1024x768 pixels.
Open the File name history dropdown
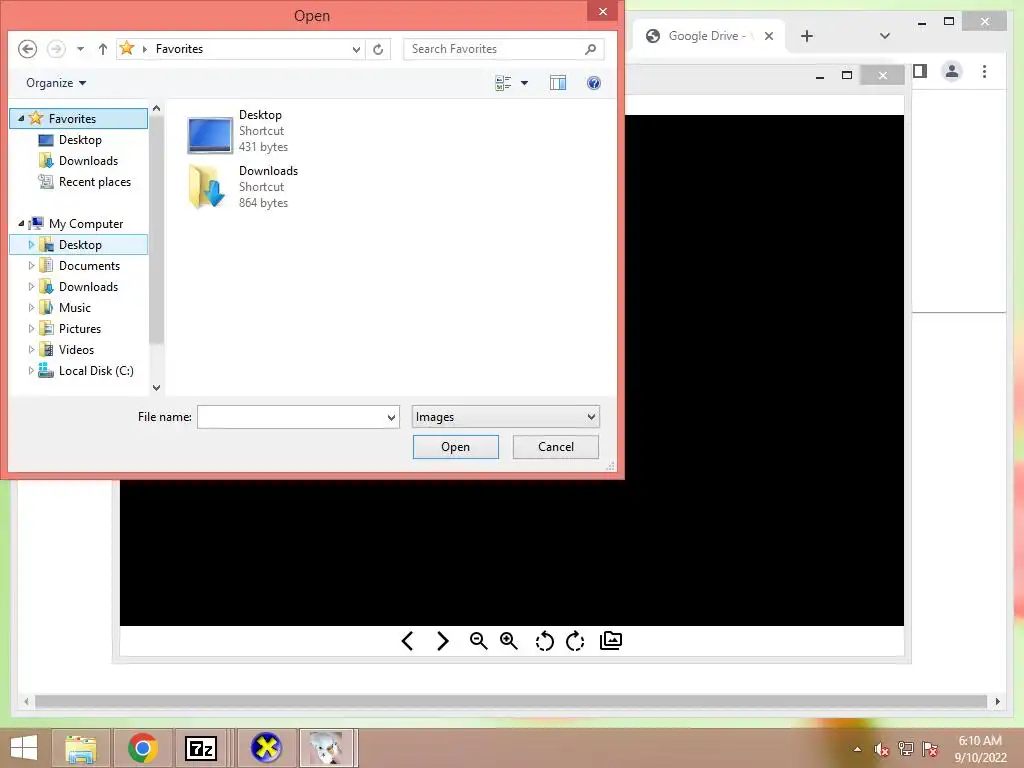(391, 417)
